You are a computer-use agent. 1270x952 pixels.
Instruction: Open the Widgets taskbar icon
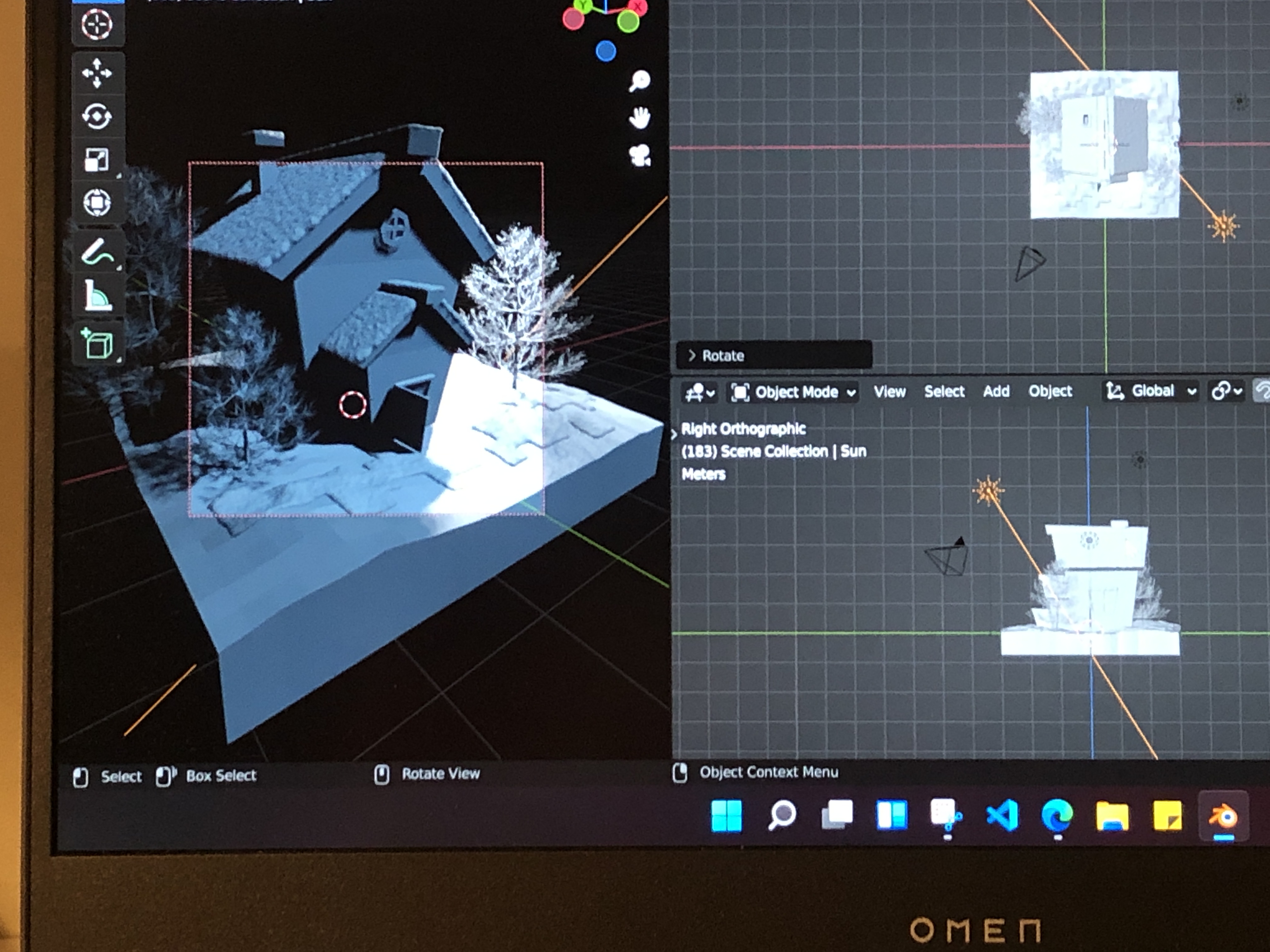[x=892, y=815]
